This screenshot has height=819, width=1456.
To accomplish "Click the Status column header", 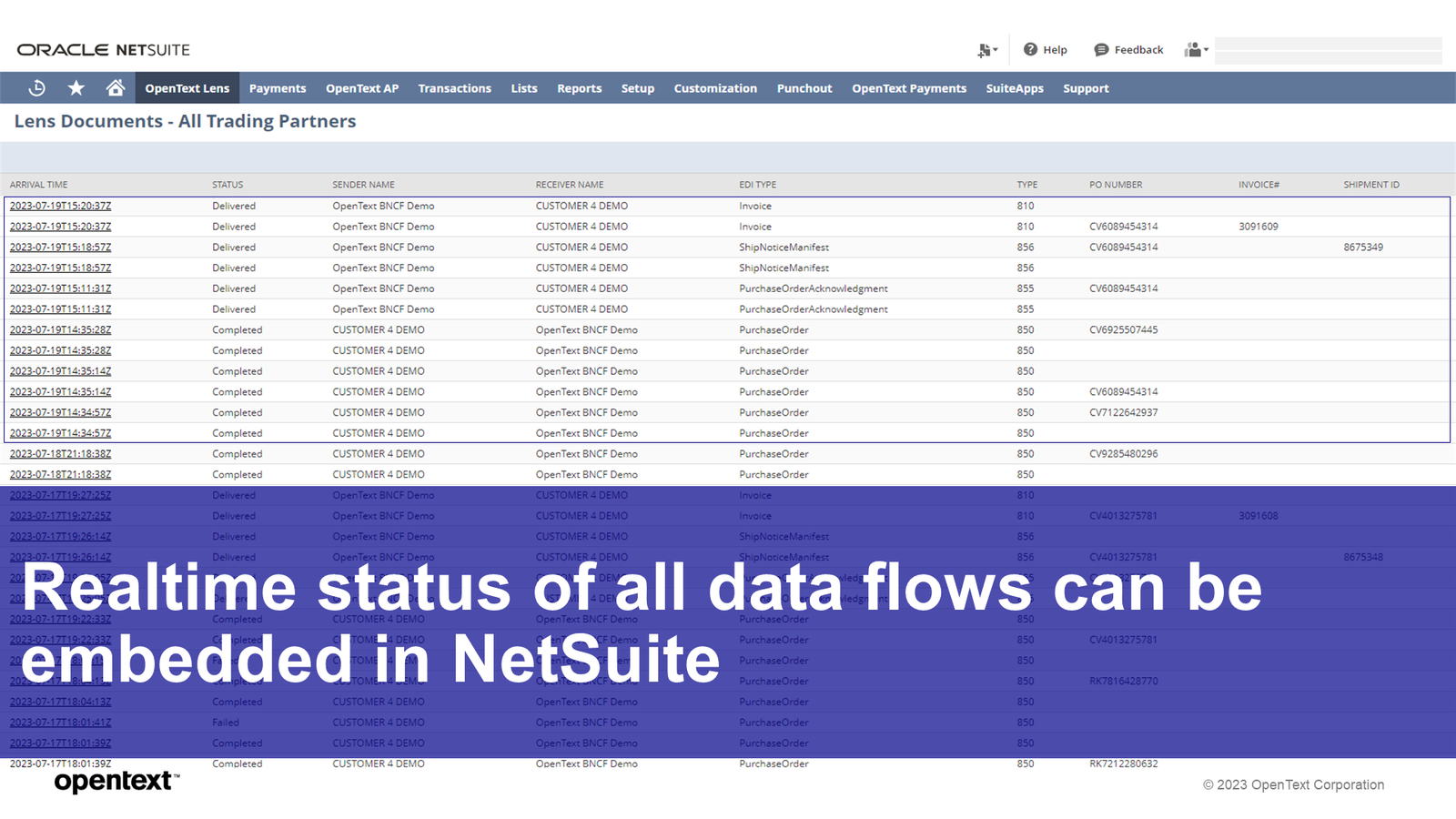I will pyautogui.click(x=227, y=185).
